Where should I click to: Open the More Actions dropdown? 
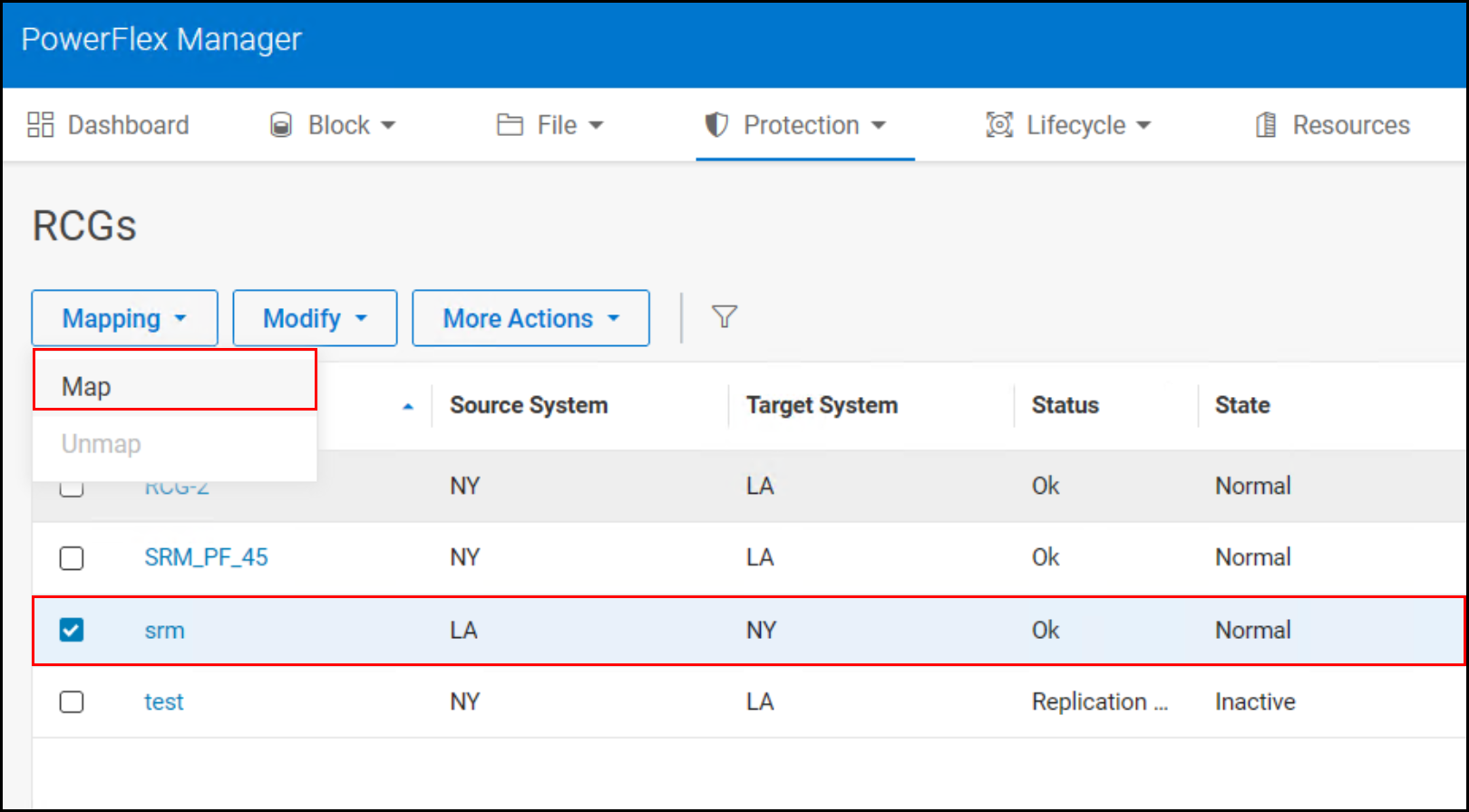[x=530, y=318]
